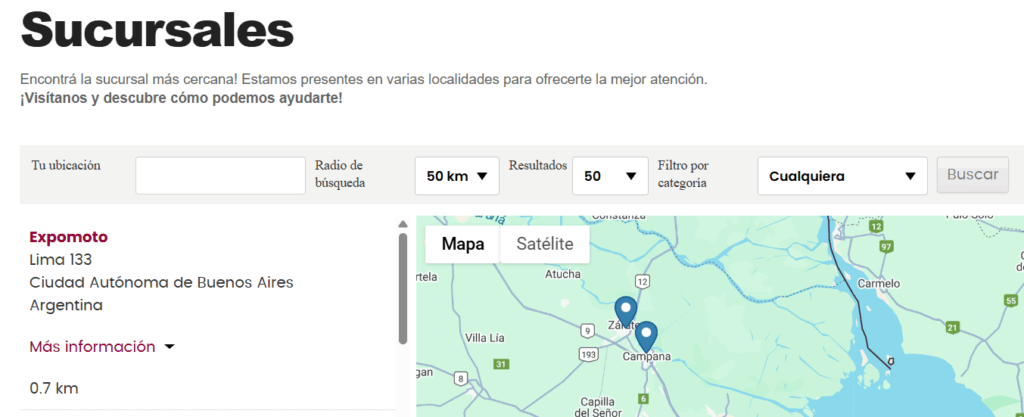Click the green Route 31 marker
The width and height of the screenshot is (1024, 417).
(502, 363)
